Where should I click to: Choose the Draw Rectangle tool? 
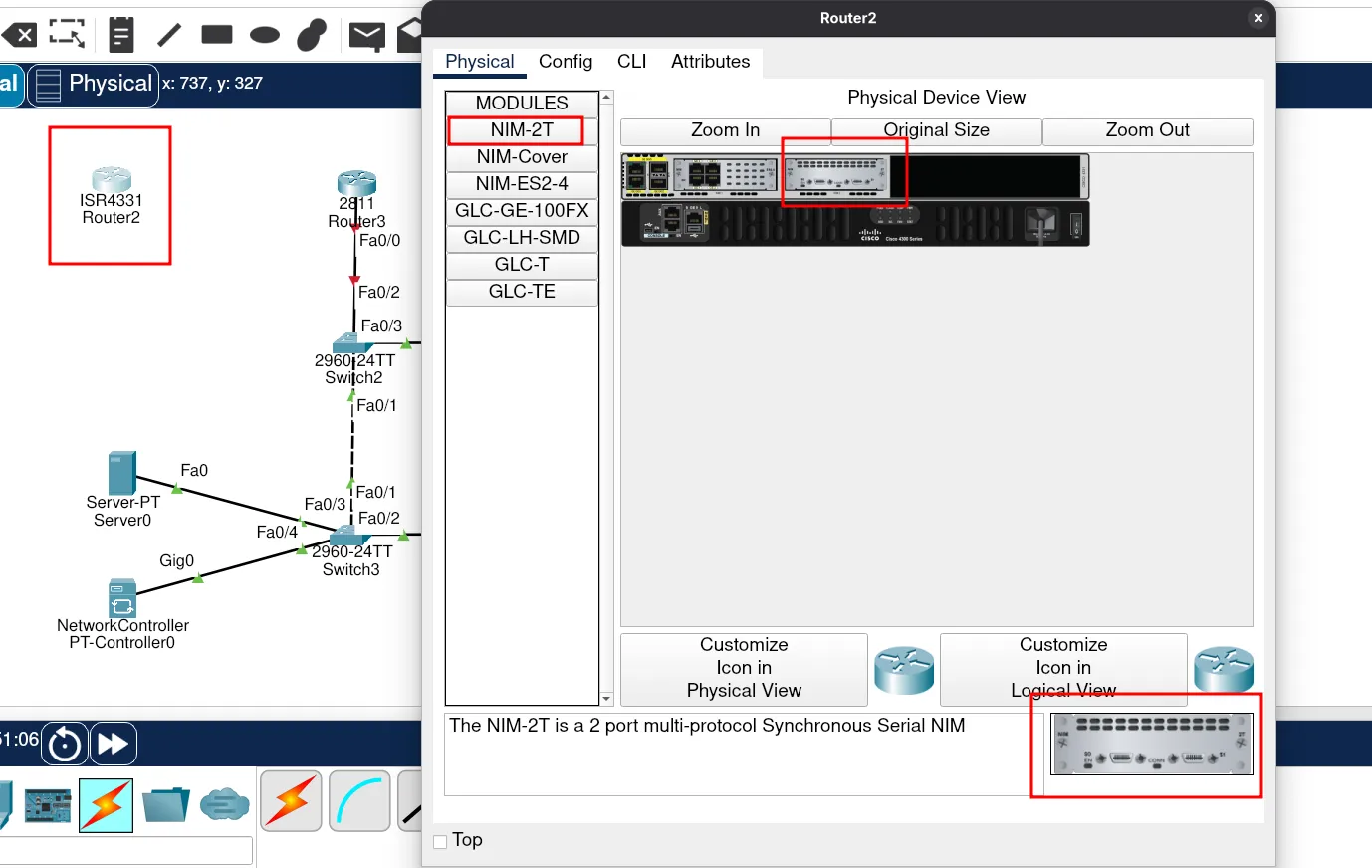[x=216, y=35]
